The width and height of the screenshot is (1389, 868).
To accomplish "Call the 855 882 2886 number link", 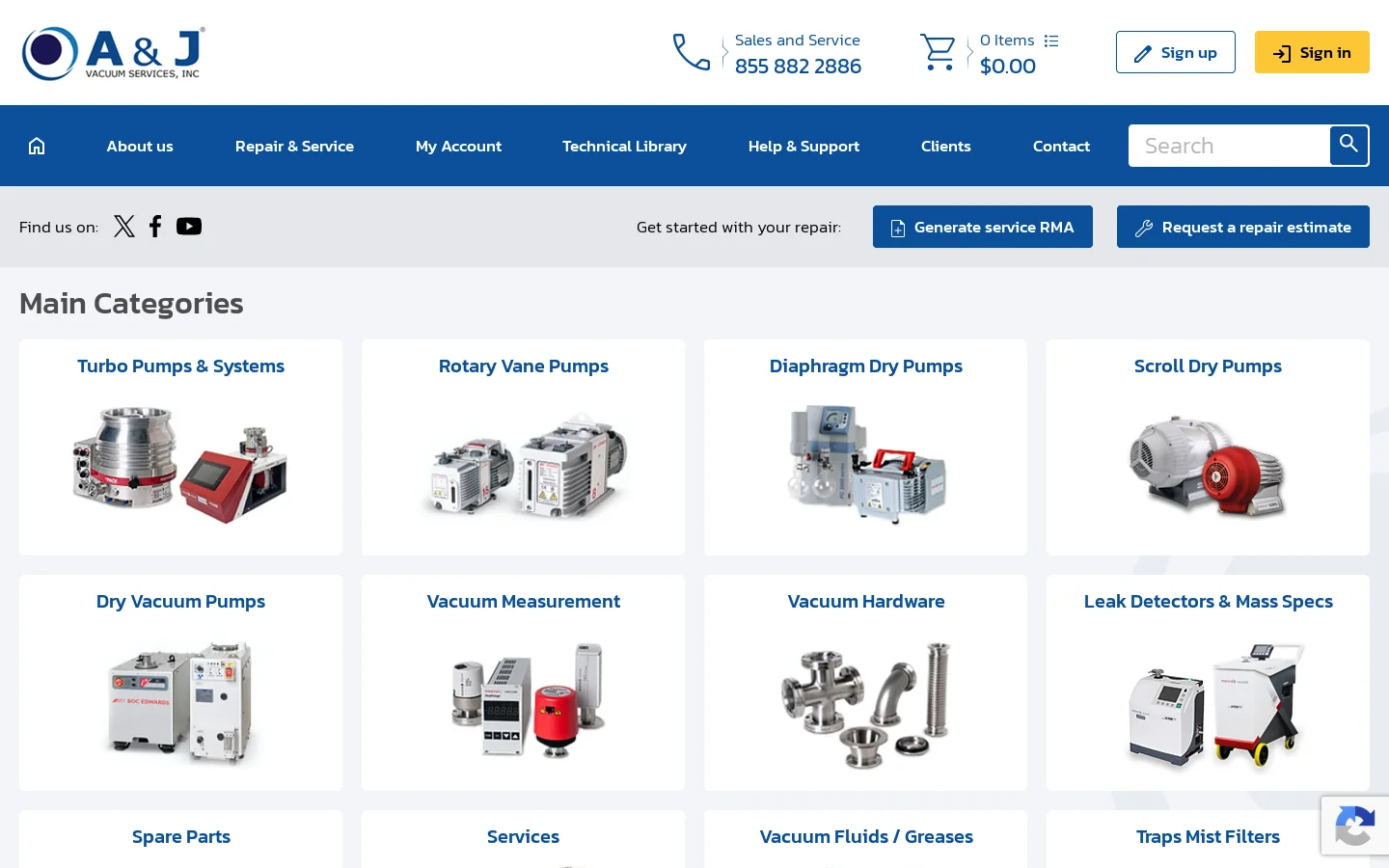I will tap(798, 66).
